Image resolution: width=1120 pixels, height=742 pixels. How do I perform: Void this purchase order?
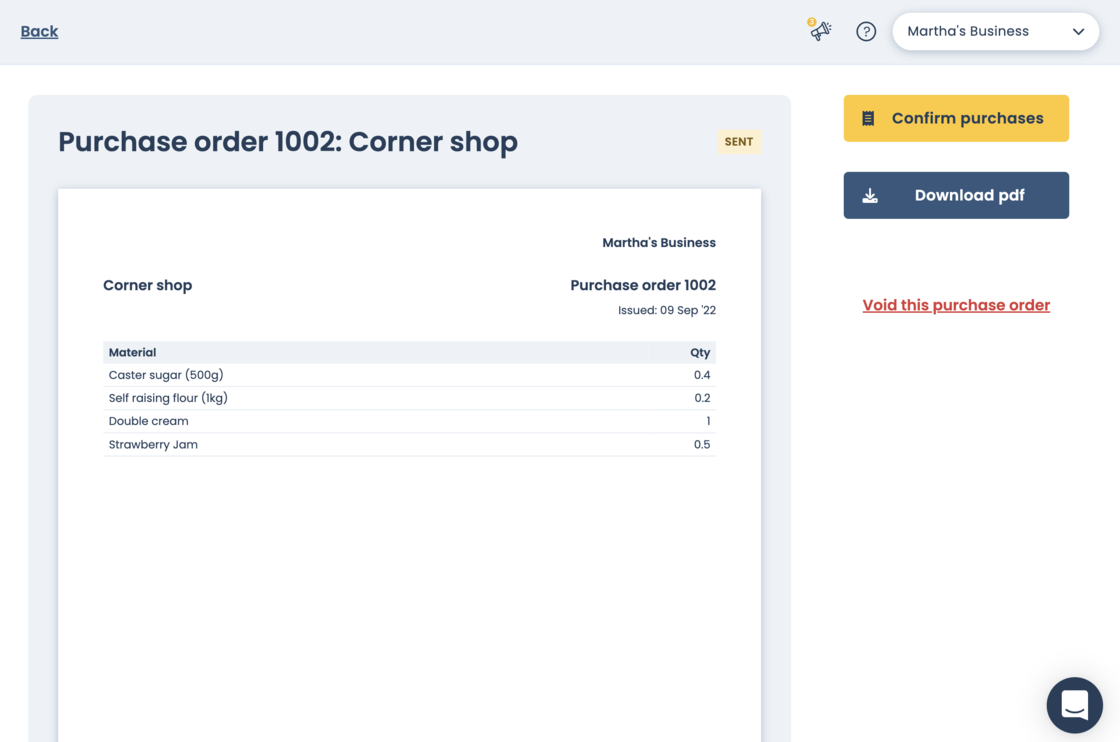click(x=955, y=306)
